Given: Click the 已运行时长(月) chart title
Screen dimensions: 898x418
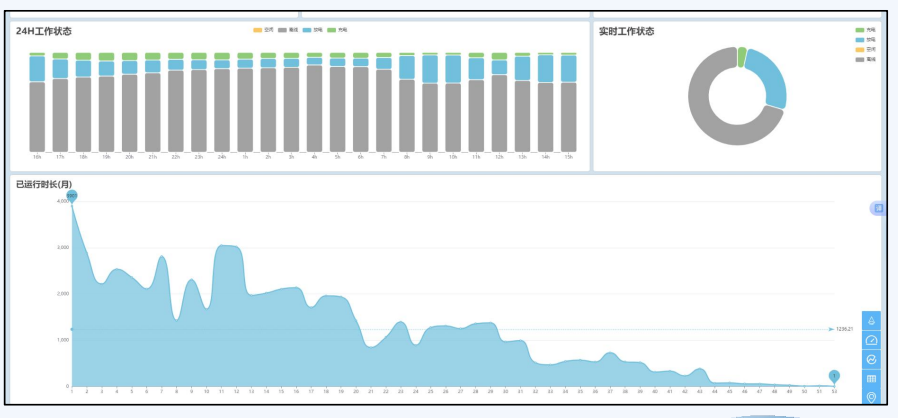Looking at the screenshot, I should point(44,184).
